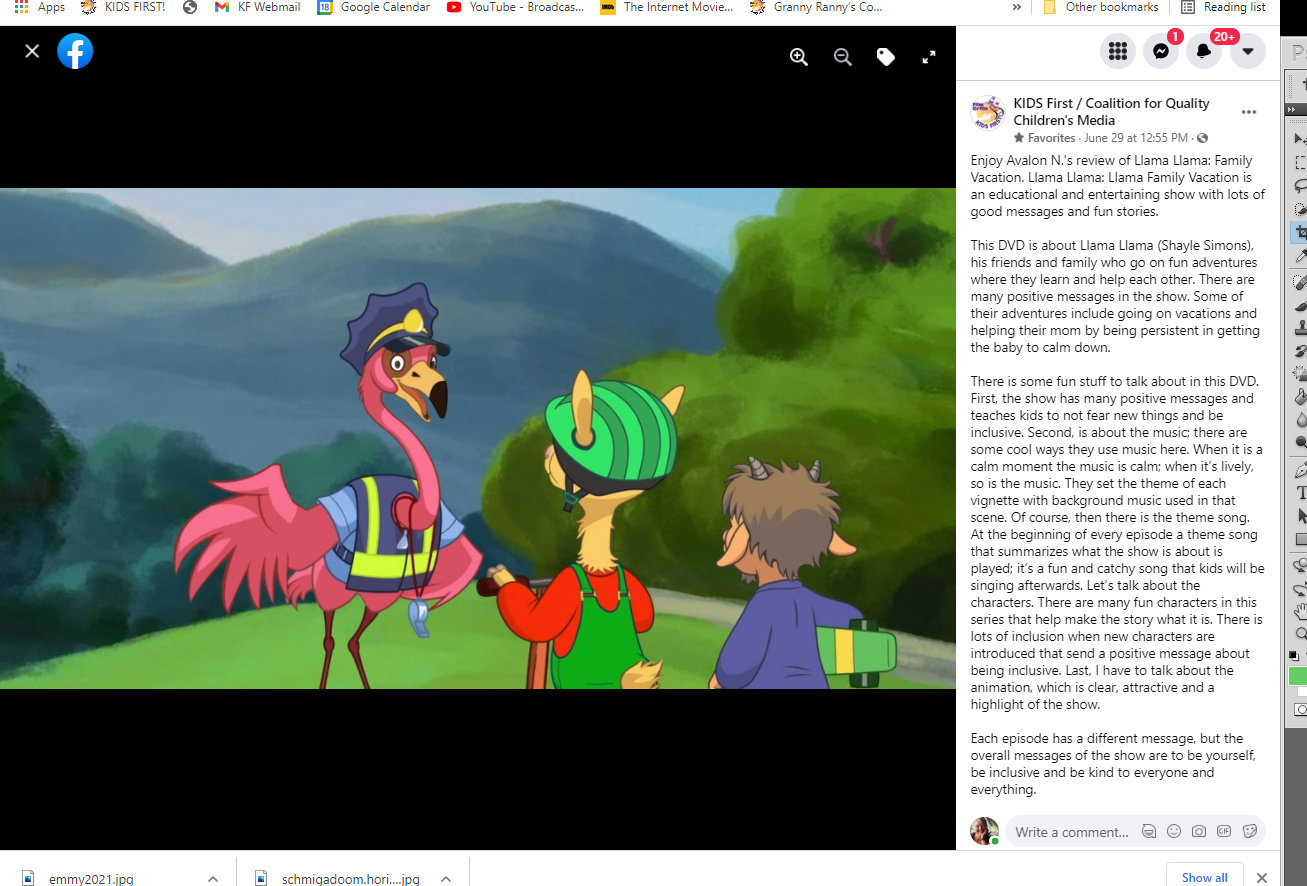Zoom in on the photo
The height and width of the screenshot is (886, 1307).
pos(799,57)
